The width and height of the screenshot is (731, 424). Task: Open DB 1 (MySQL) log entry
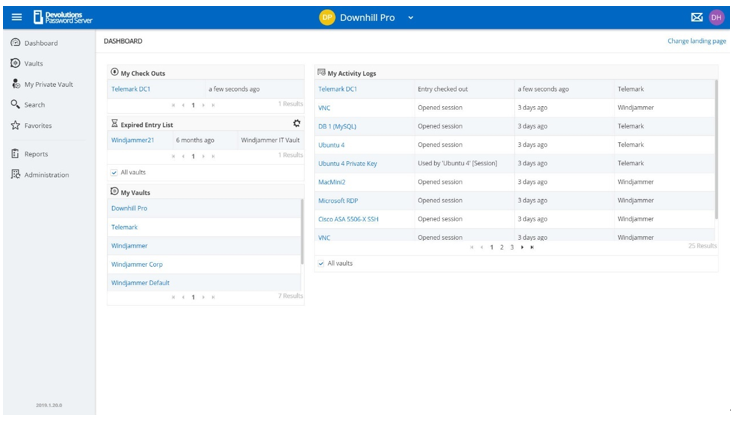pos(337,126)
